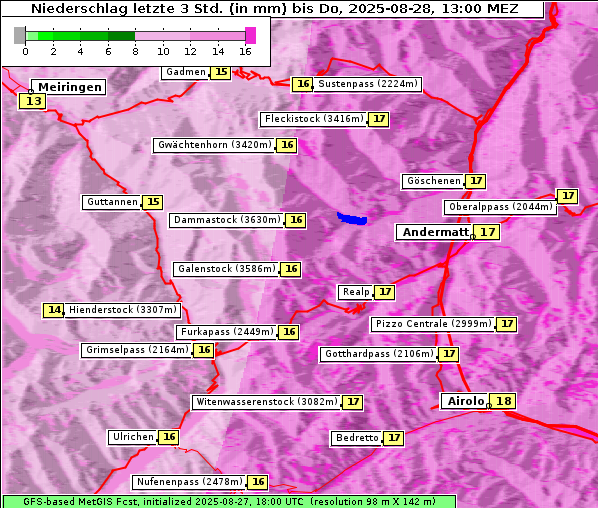598x508 pixels.
Task: Click the Gotthardpass (2106m) label
Action: click(x=379, y=354)
